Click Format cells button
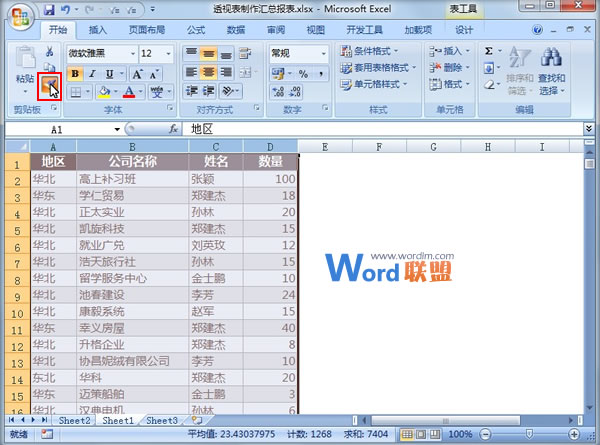The height and width of the screenshot is (445, 600). pyautogui.click(x=449, y=84)
